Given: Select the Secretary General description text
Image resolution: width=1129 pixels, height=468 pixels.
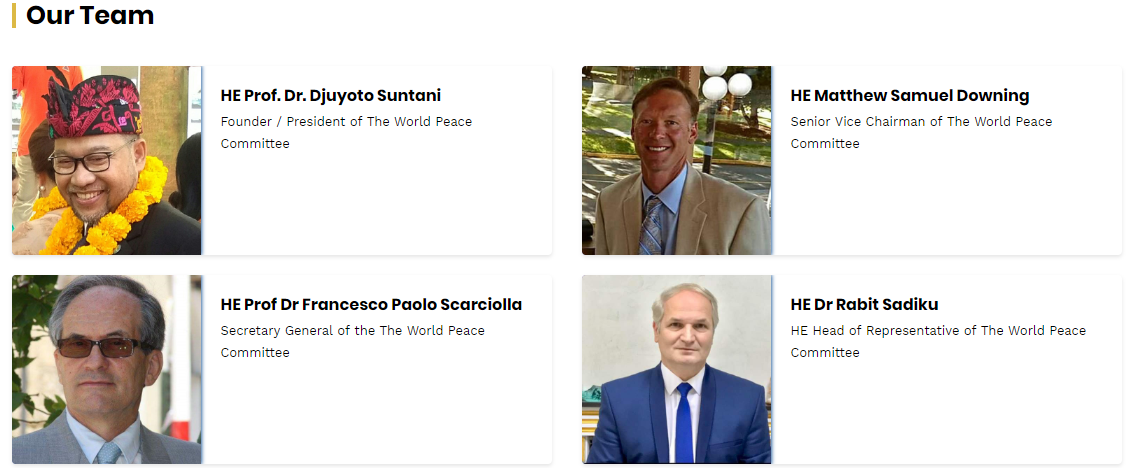Looking at the screenshot, I should click(x=353, y=341).
